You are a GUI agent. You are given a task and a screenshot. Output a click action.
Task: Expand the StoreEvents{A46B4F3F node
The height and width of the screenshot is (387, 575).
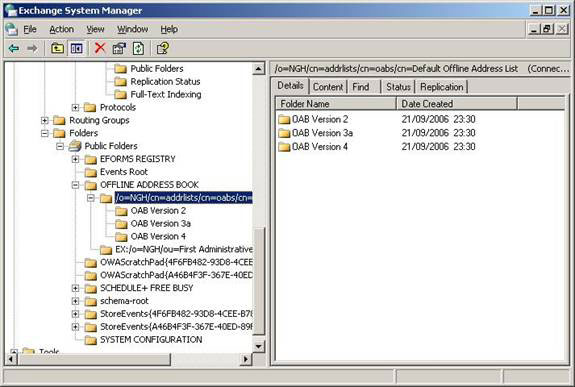point(75,327)
